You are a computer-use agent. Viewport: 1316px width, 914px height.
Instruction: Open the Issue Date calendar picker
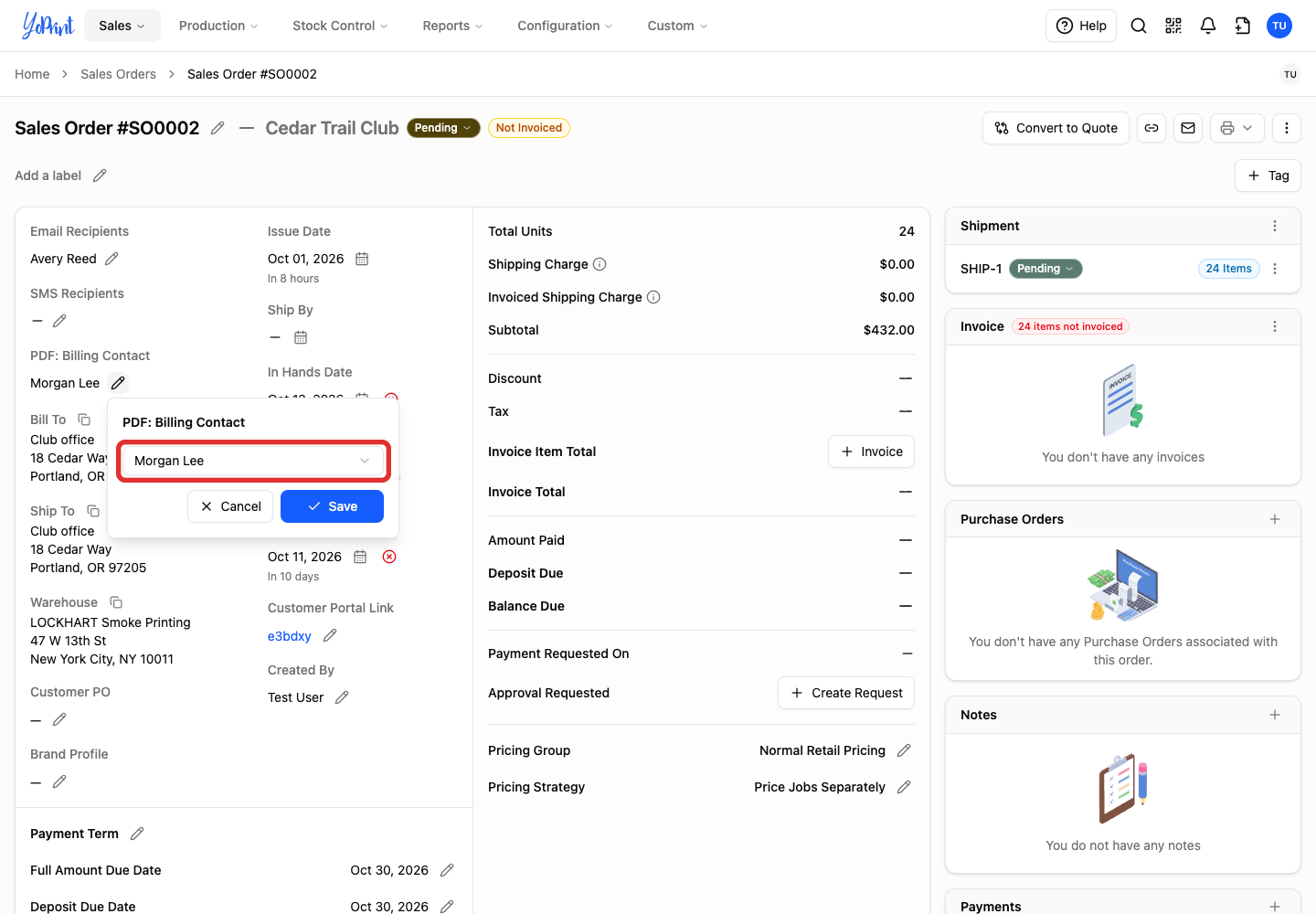(362, 259)
